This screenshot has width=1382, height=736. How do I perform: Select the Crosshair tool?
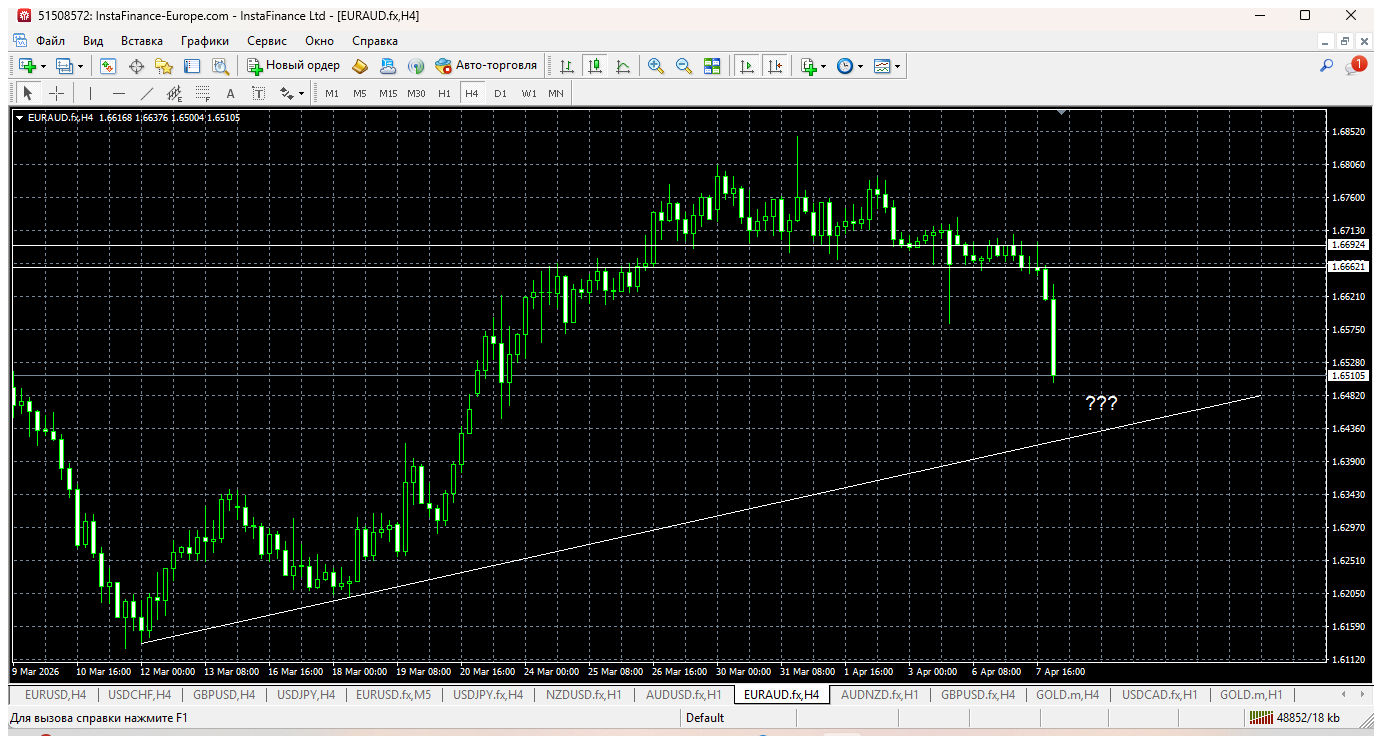click(x=57, y=92)
